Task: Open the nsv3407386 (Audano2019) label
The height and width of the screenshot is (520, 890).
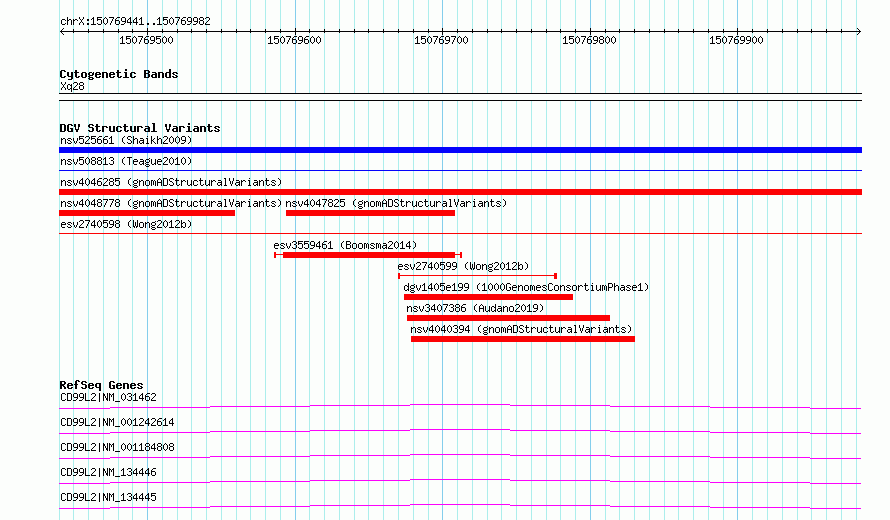Action: (x=475, y=308)
